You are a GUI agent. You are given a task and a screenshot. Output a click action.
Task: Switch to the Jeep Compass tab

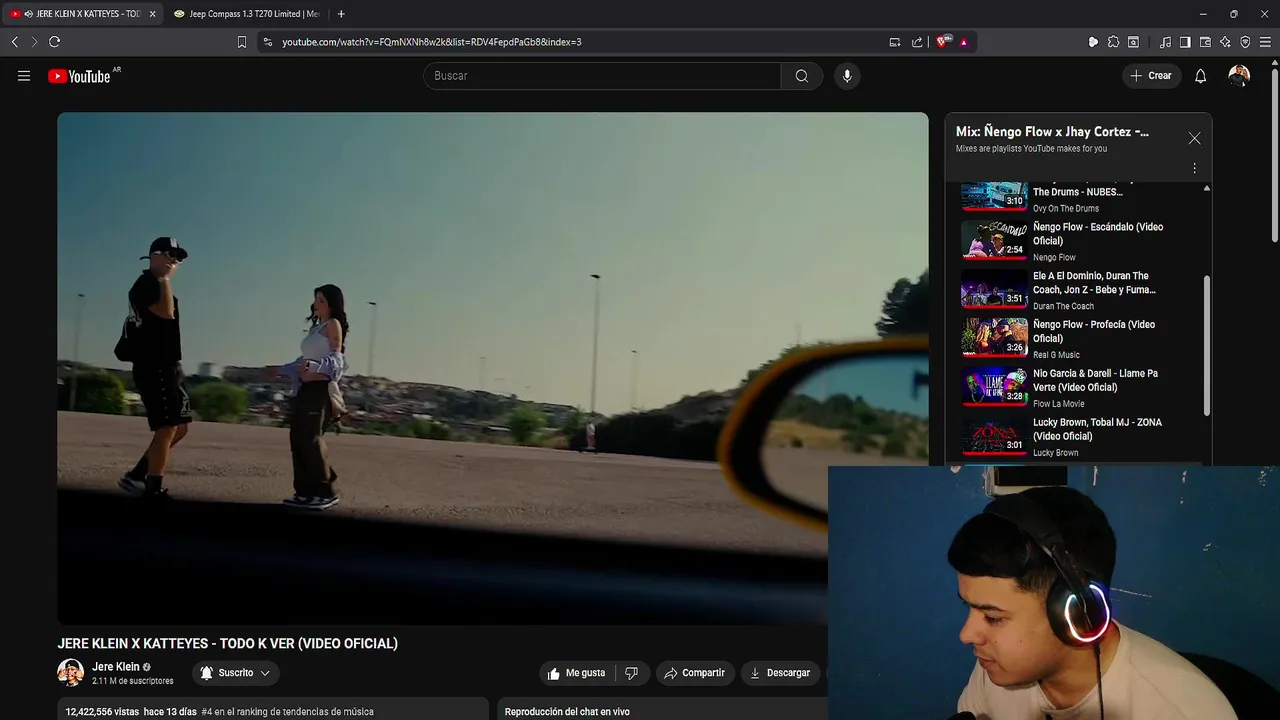[245, 14]
